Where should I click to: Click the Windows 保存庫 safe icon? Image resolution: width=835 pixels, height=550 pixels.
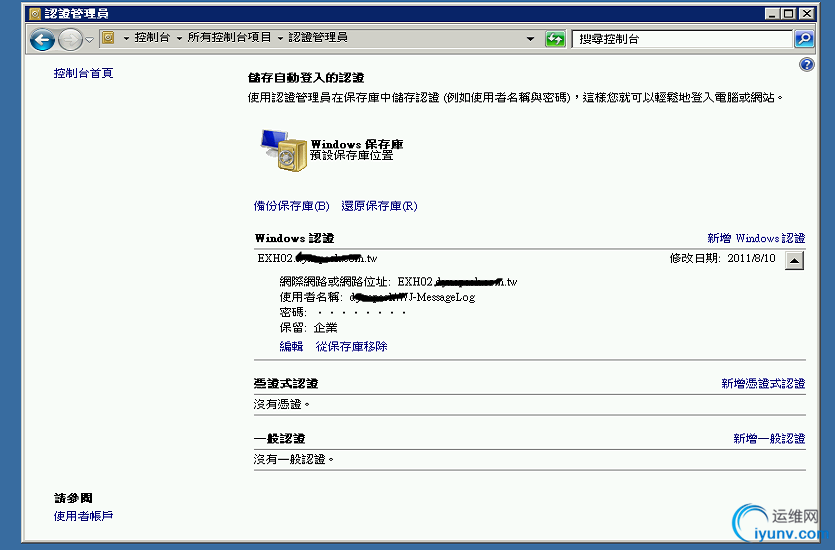[284, 150]
